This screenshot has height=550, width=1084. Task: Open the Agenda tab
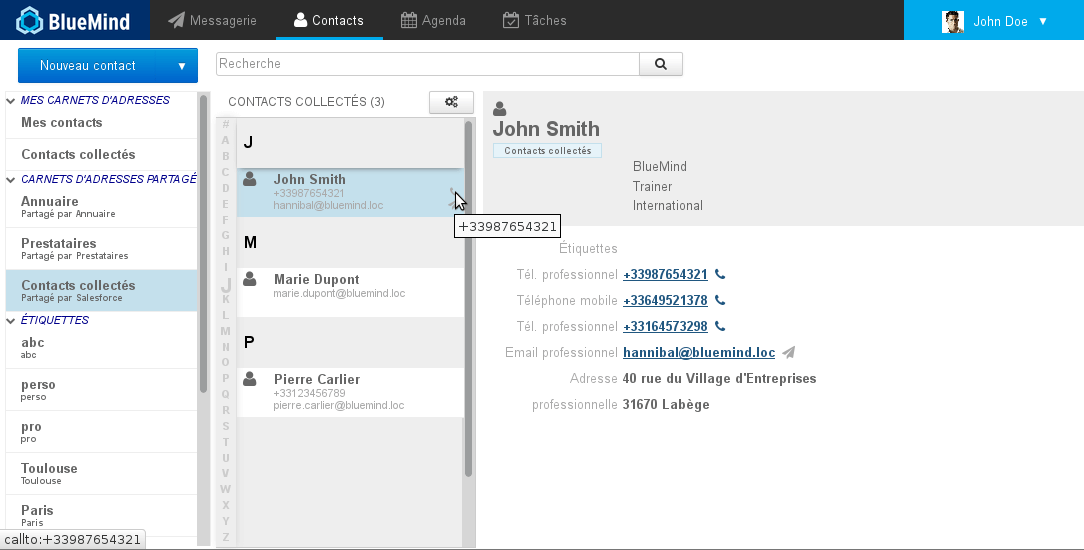coord(432,20)
